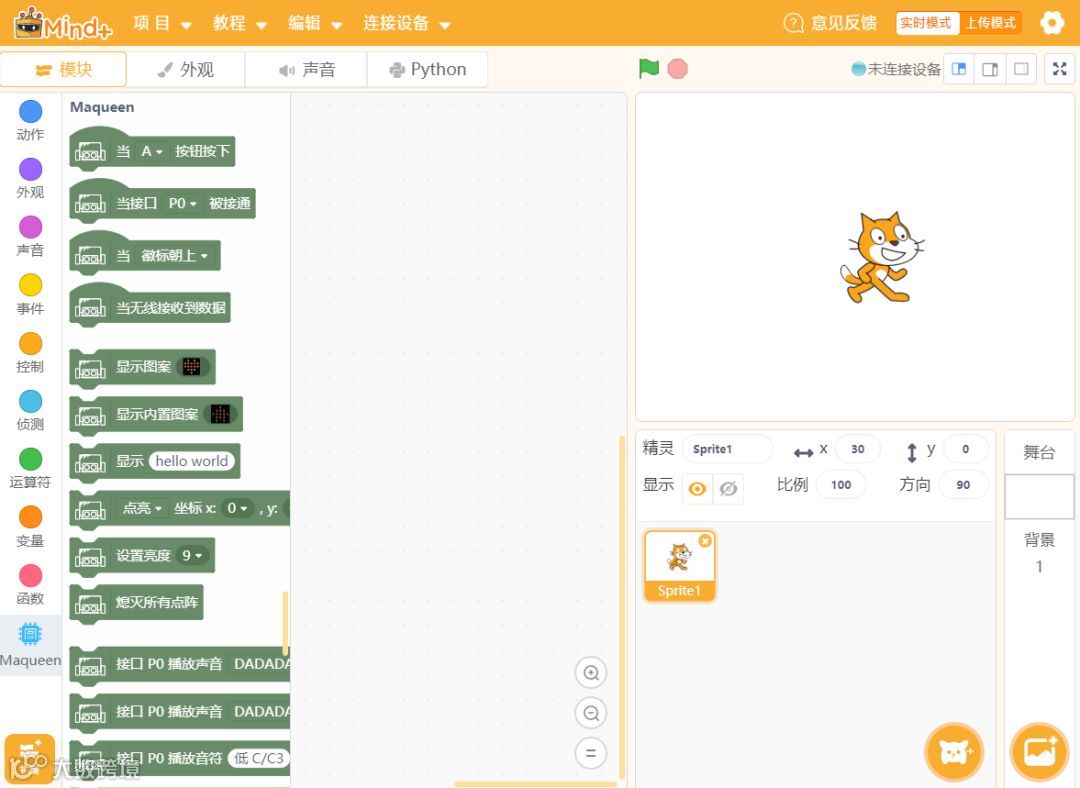Click the 熄灭所有点阵 block

pos(136,603)
